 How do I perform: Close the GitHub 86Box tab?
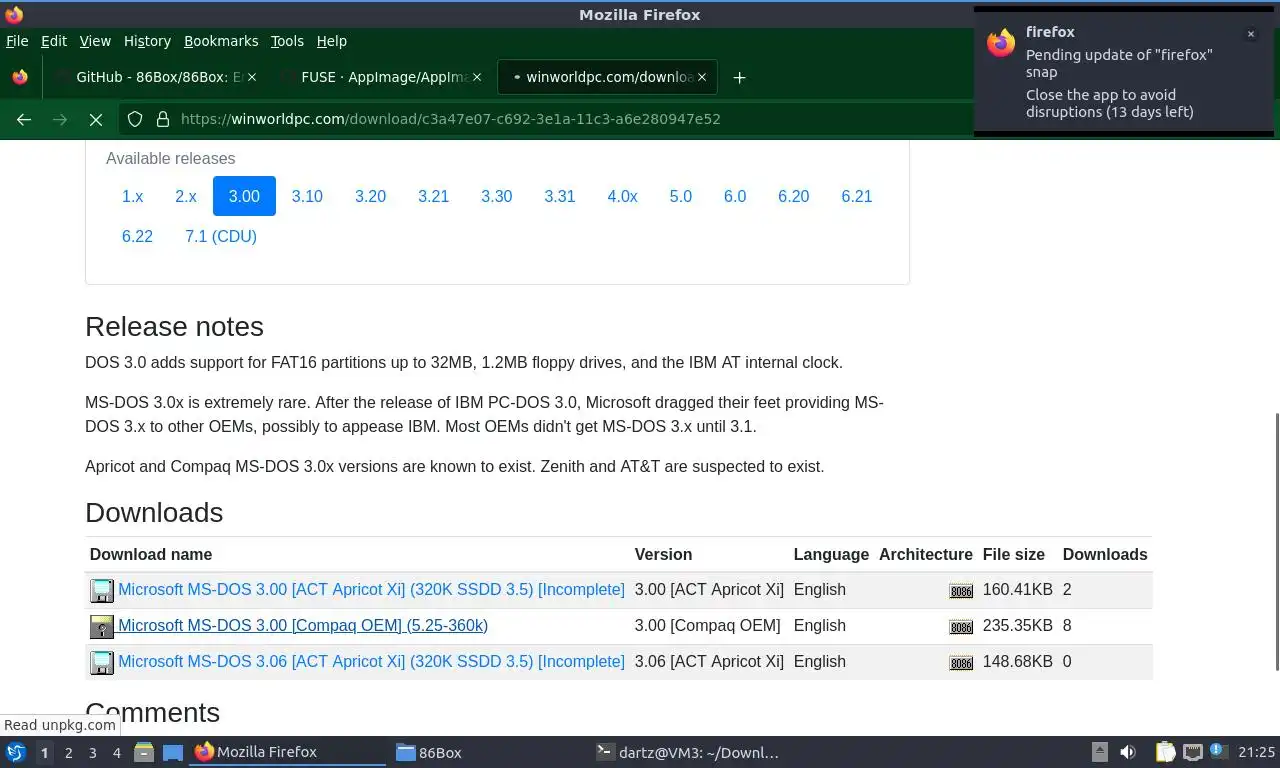click(251, 77)
